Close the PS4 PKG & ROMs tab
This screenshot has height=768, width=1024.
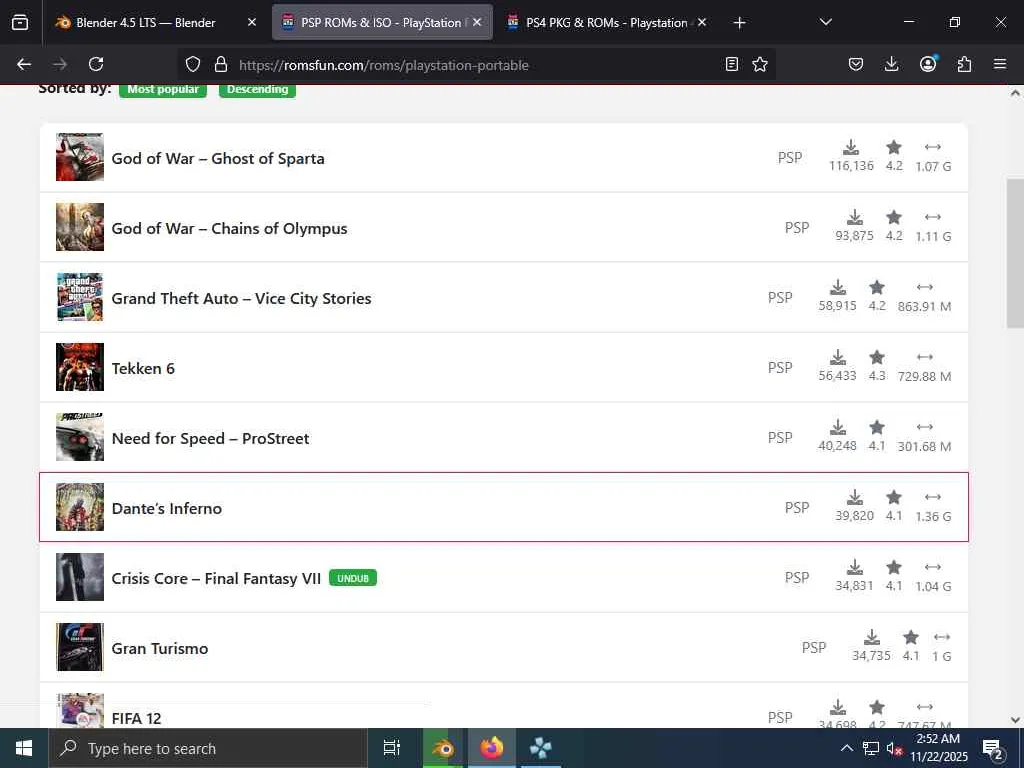click(702, 22)
